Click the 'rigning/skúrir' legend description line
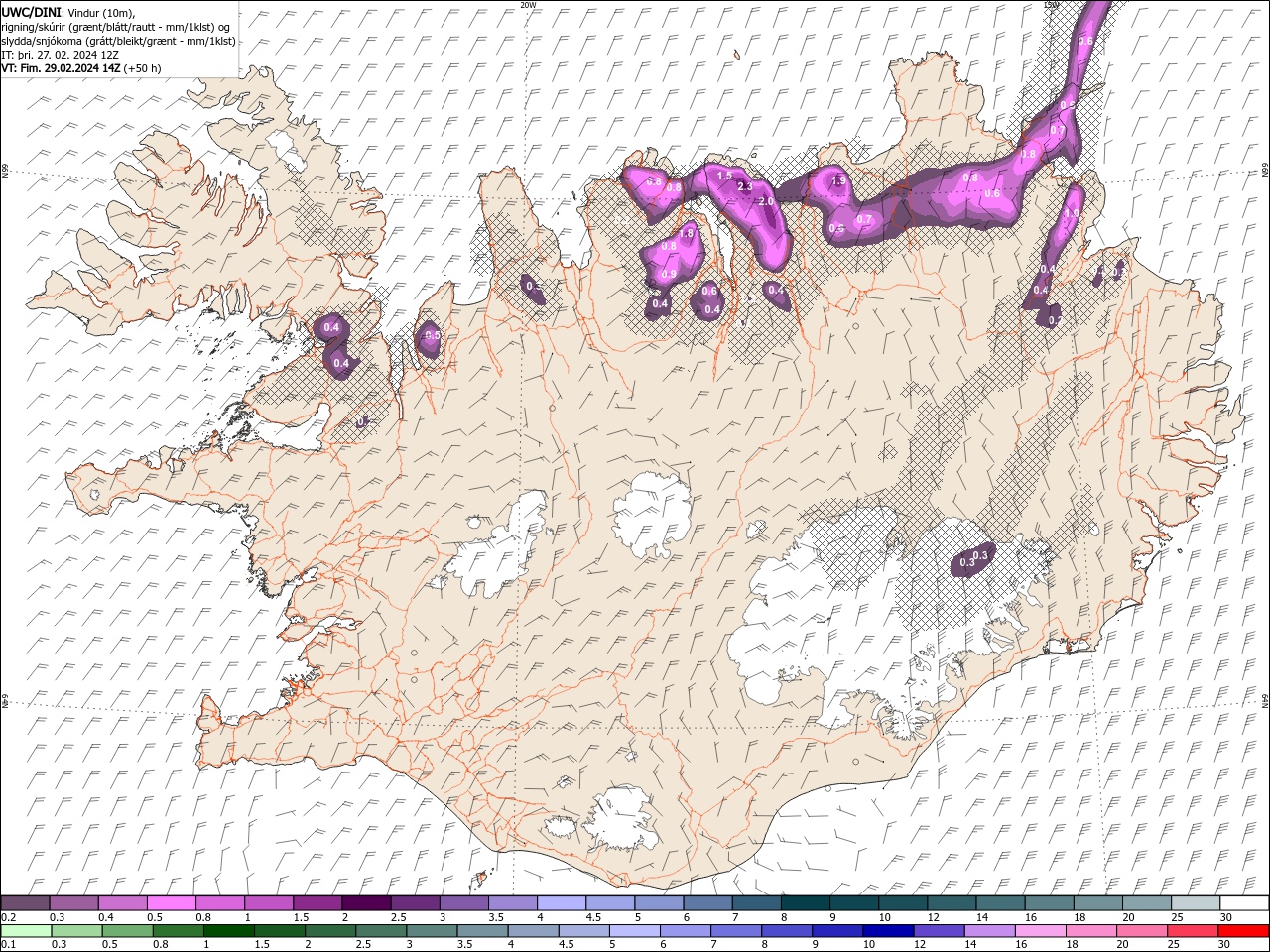This screenshot has height=952, width=1270. [116, 26]
